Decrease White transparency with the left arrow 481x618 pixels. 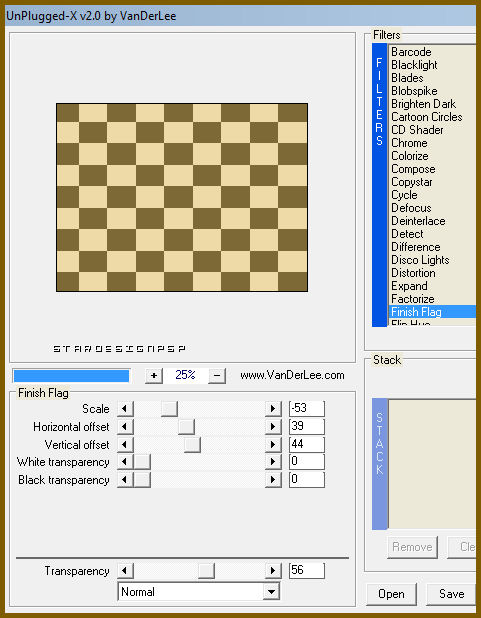(x=125, y=462)
